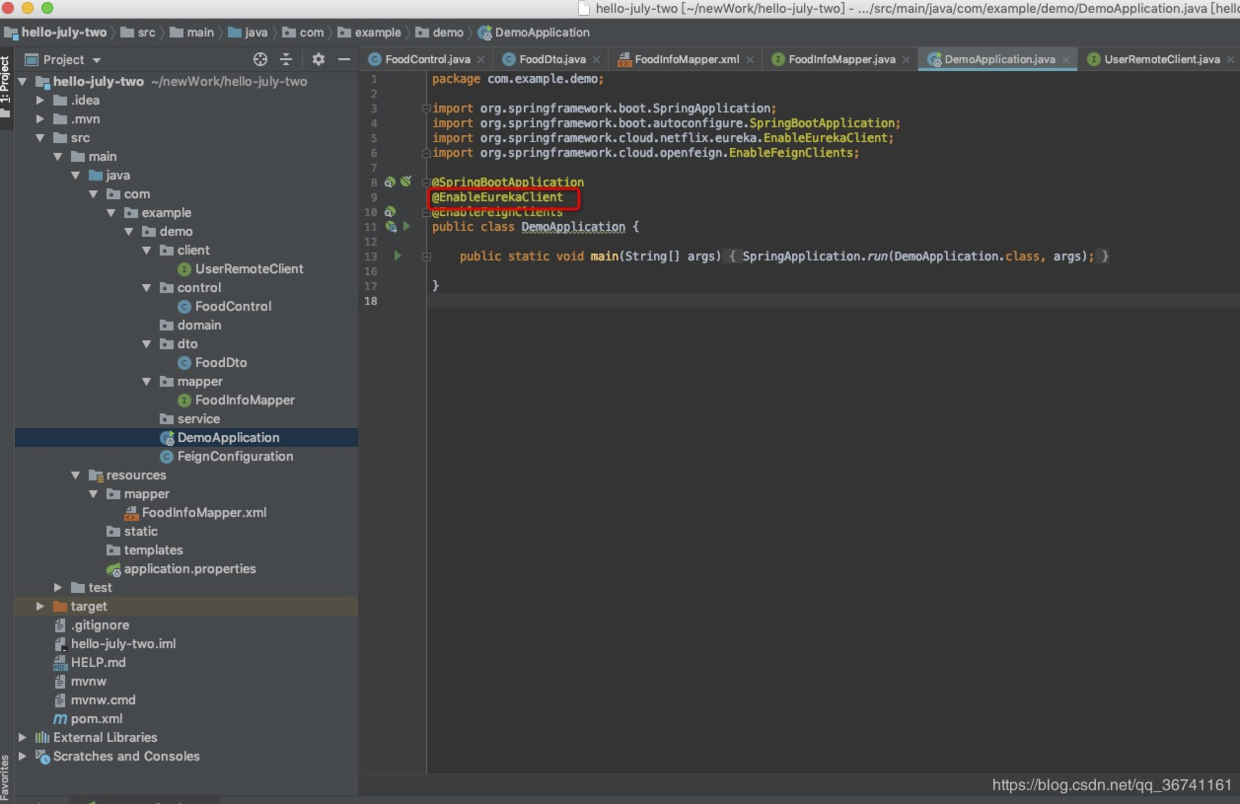This screenshot has height=804, width=1240.
Task: Open the Favorites side tool window
Action: point(6,778)
